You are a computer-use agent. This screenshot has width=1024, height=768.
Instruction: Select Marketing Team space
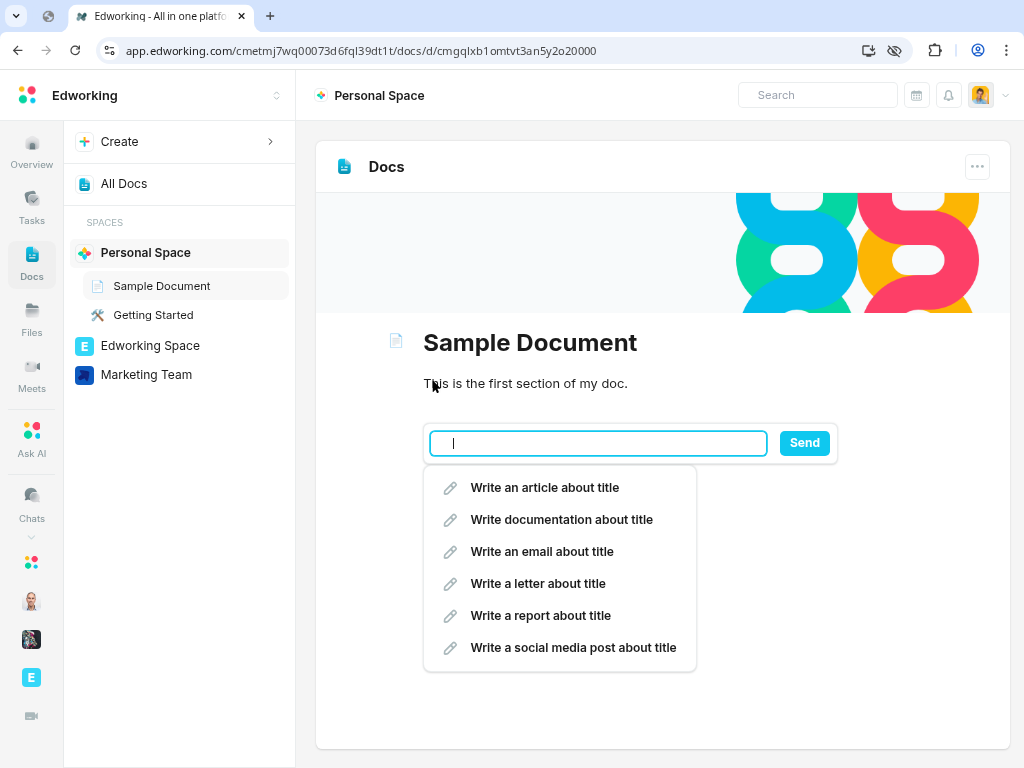pyautogui.click(x=146, y=375)
